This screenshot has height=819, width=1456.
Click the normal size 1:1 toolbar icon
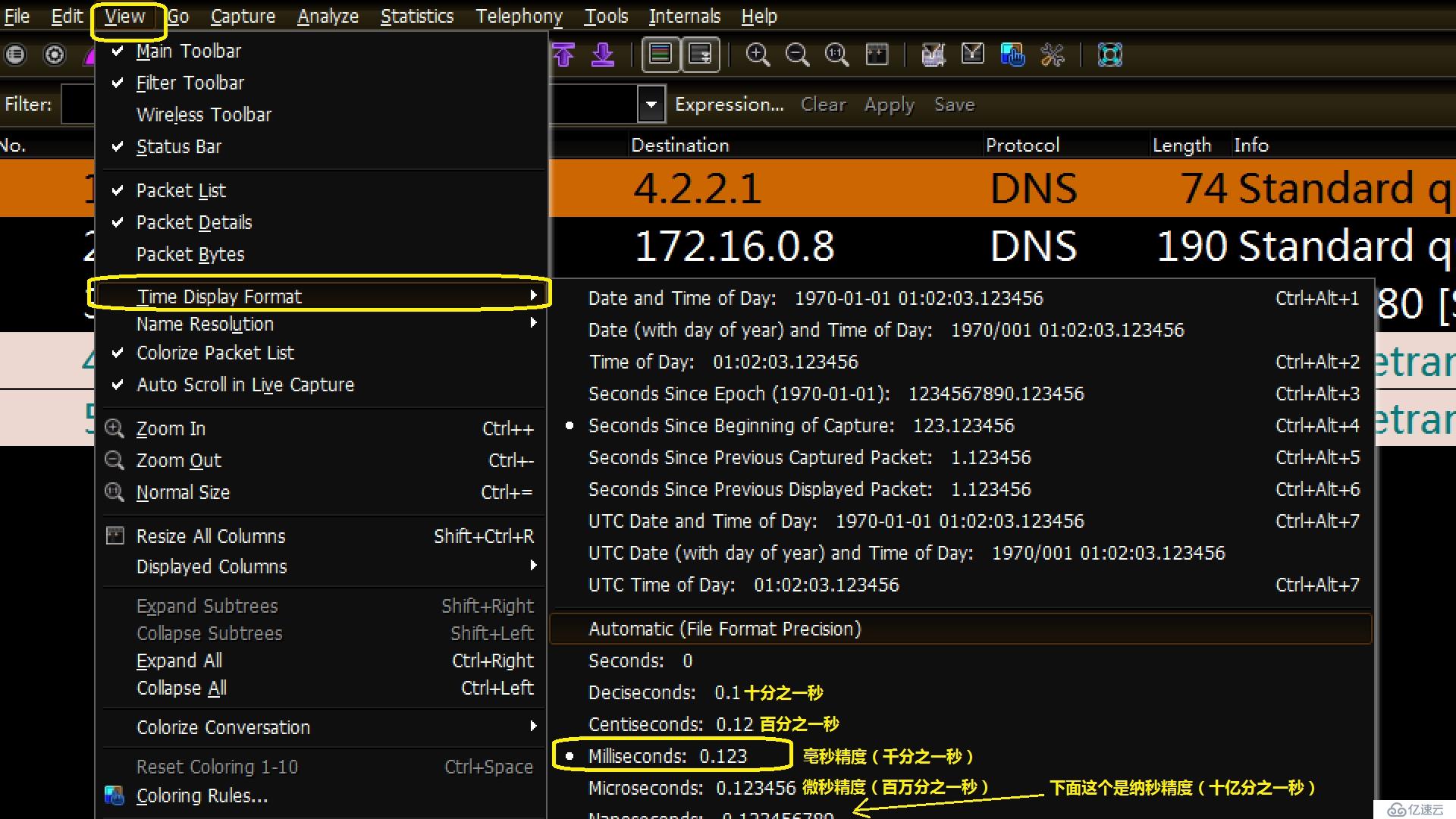point(836,55)
